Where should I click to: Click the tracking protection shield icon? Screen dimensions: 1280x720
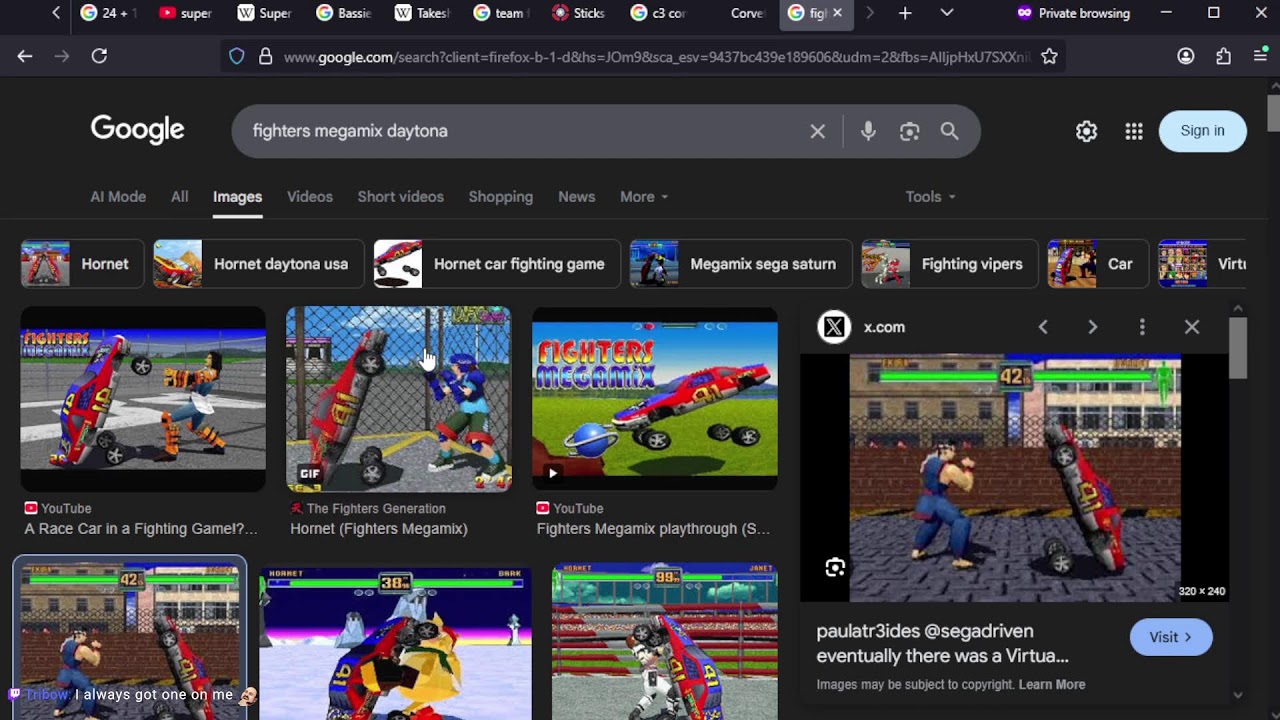coord(236,57)
